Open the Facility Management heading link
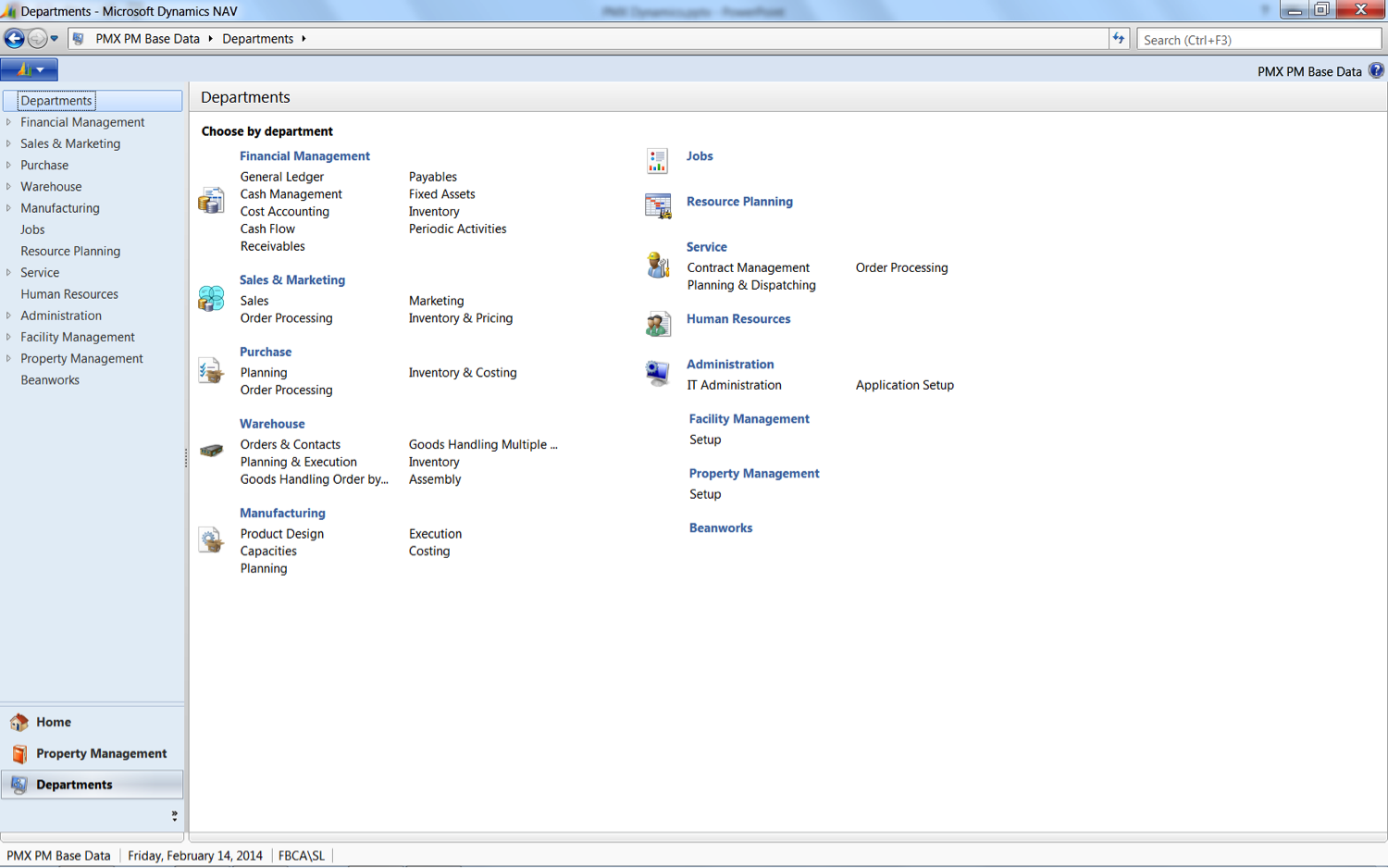 749,419
